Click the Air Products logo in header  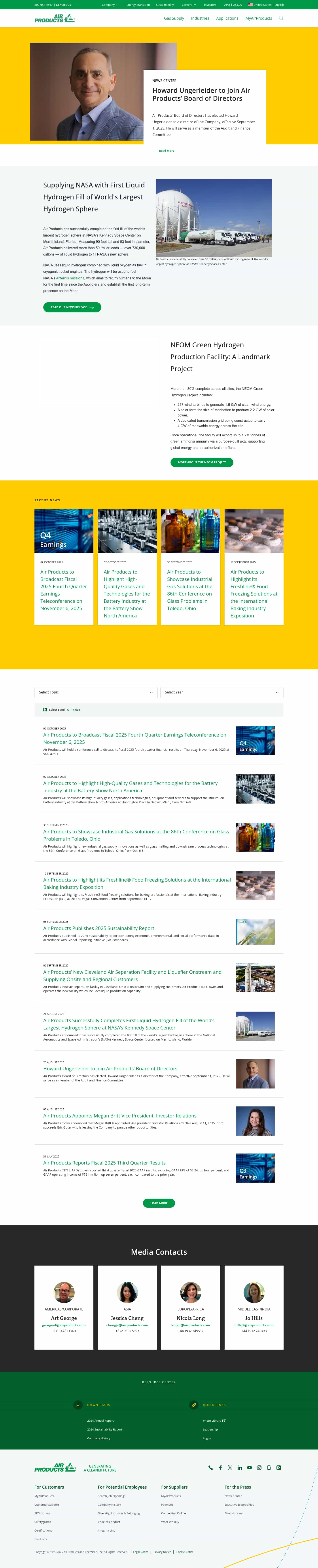(x=54, y=18)
